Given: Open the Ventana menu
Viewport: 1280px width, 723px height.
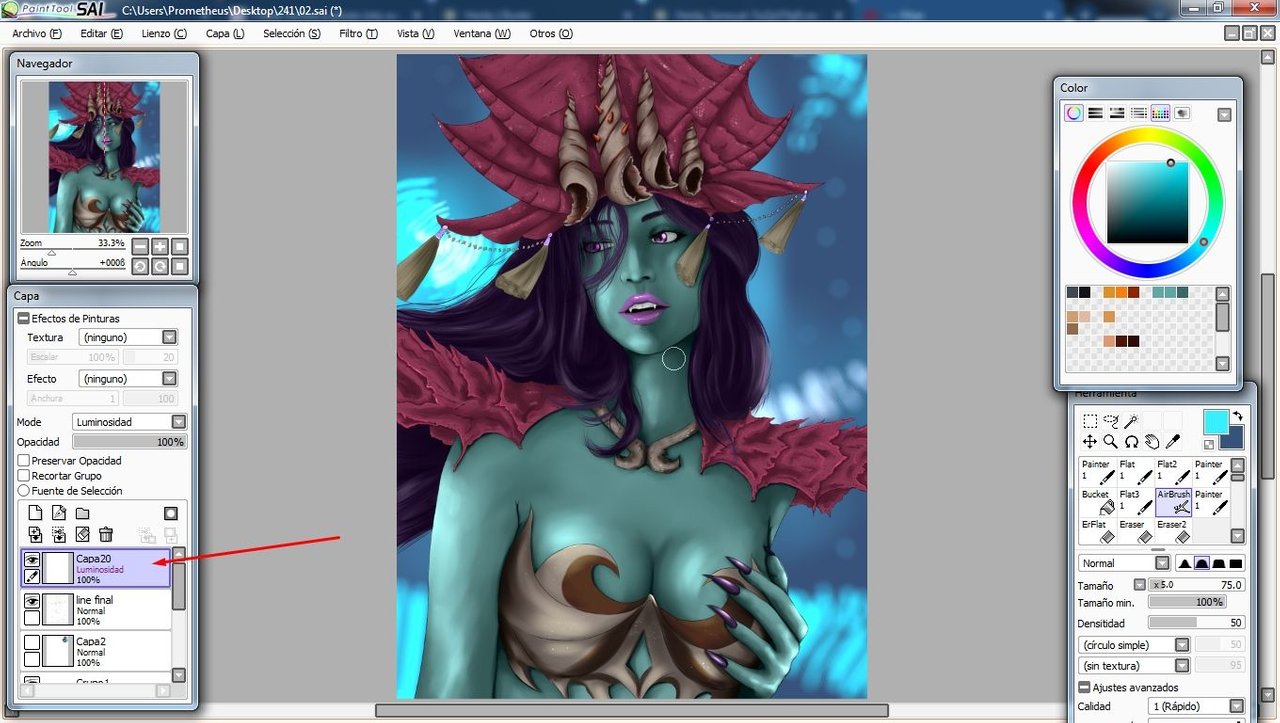Looking at the screenshot, I should pos(482,33).
